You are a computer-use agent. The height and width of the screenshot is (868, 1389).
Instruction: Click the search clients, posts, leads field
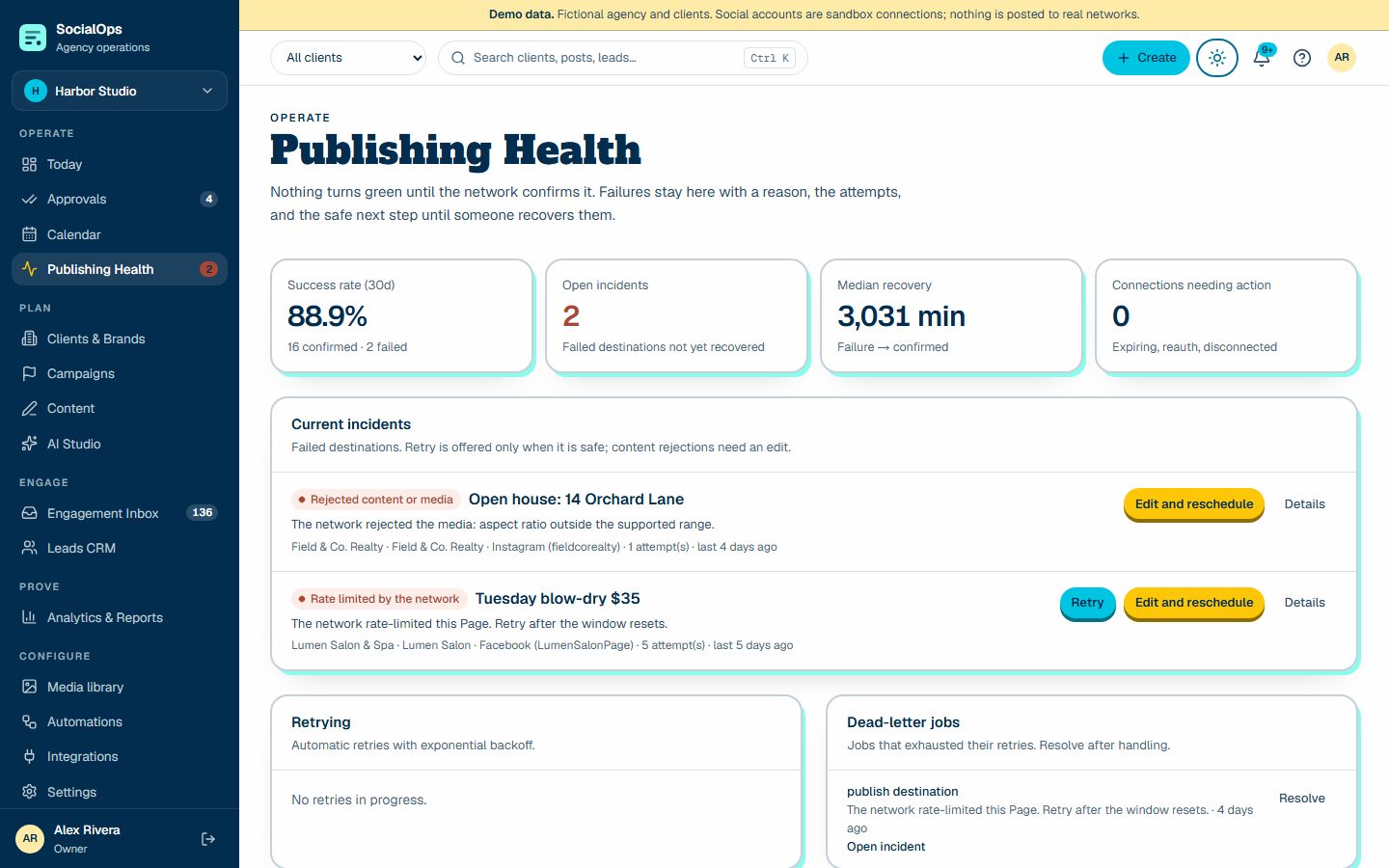tap(623, 58)
